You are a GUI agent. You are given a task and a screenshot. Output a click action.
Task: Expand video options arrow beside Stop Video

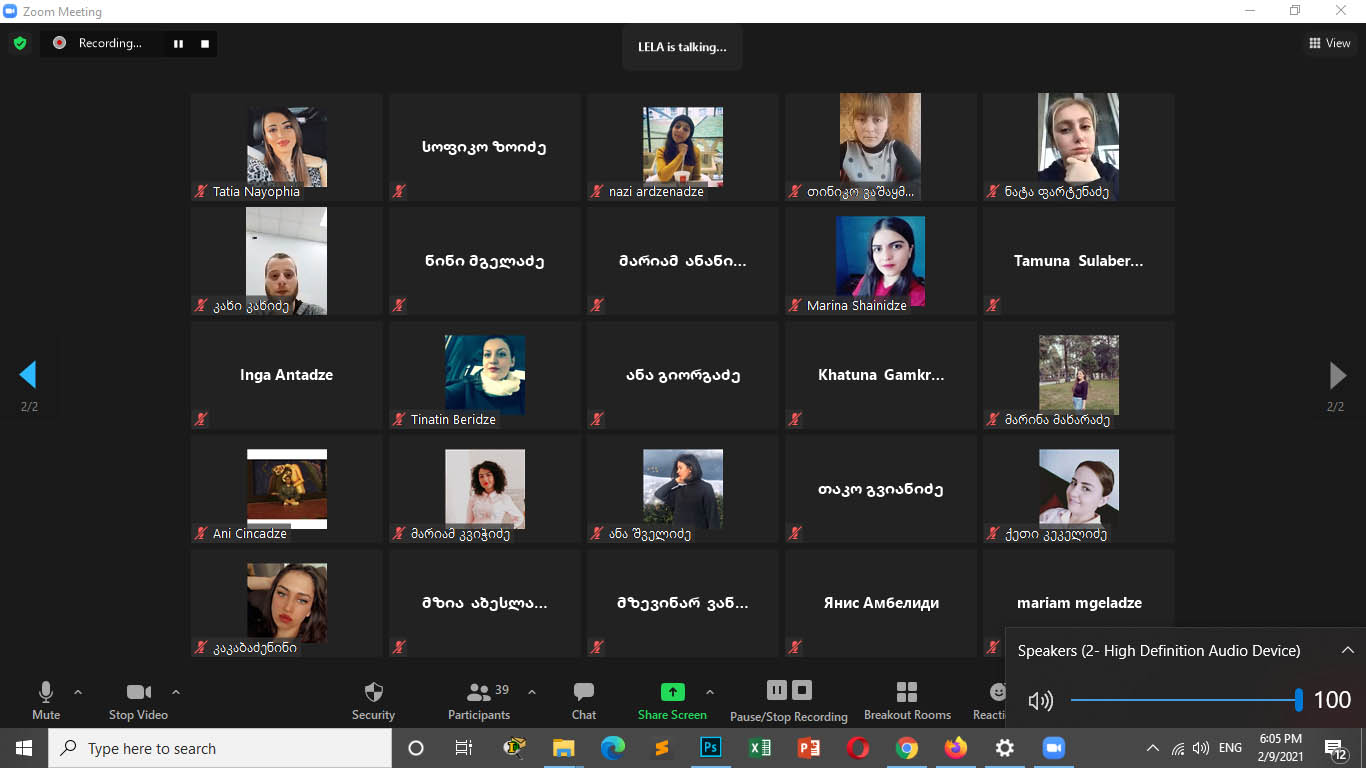pos(176,692)
